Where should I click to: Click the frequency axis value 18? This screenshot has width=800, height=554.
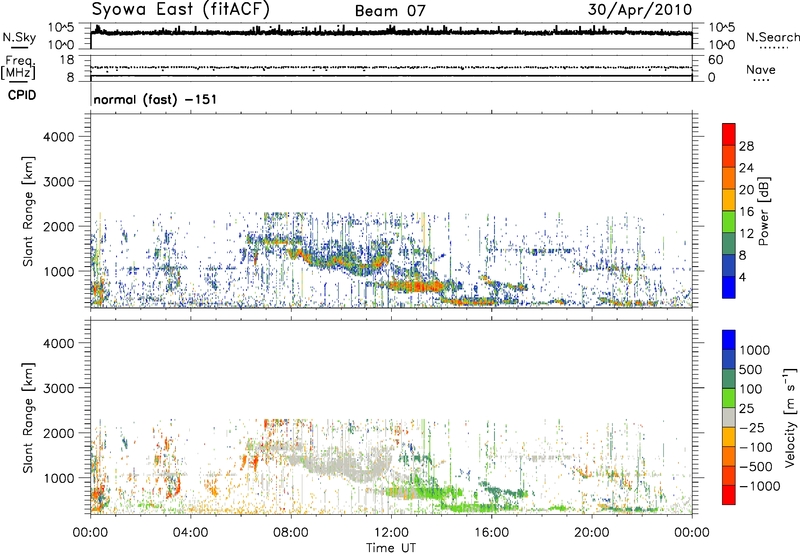tap(67, 60)
